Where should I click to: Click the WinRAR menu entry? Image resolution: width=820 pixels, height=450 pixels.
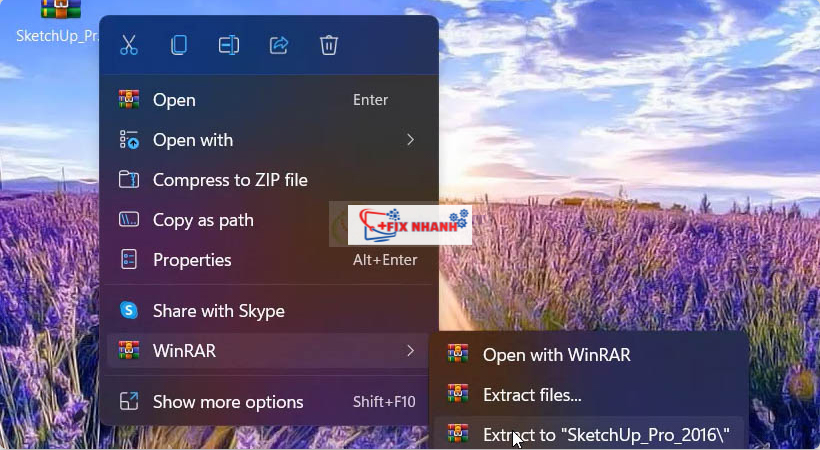pos(268,351)
